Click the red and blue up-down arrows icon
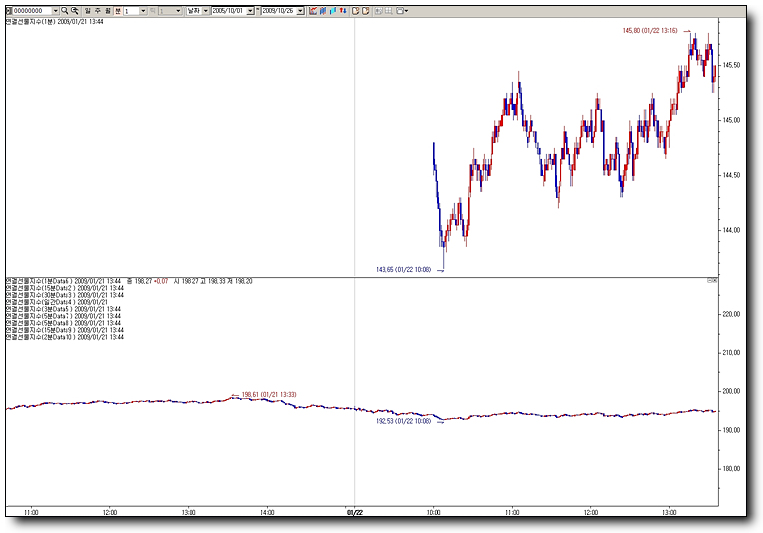This screenshot has height=533, width=763. click(343, 10)
